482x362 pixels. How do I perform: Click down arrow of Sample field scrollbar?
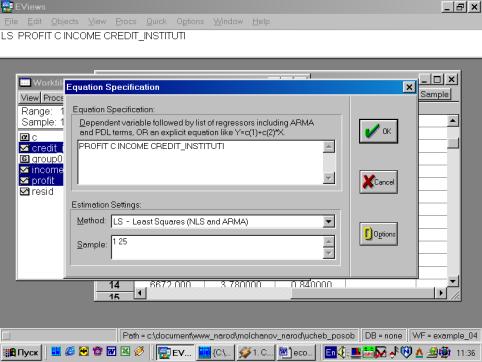329,253
